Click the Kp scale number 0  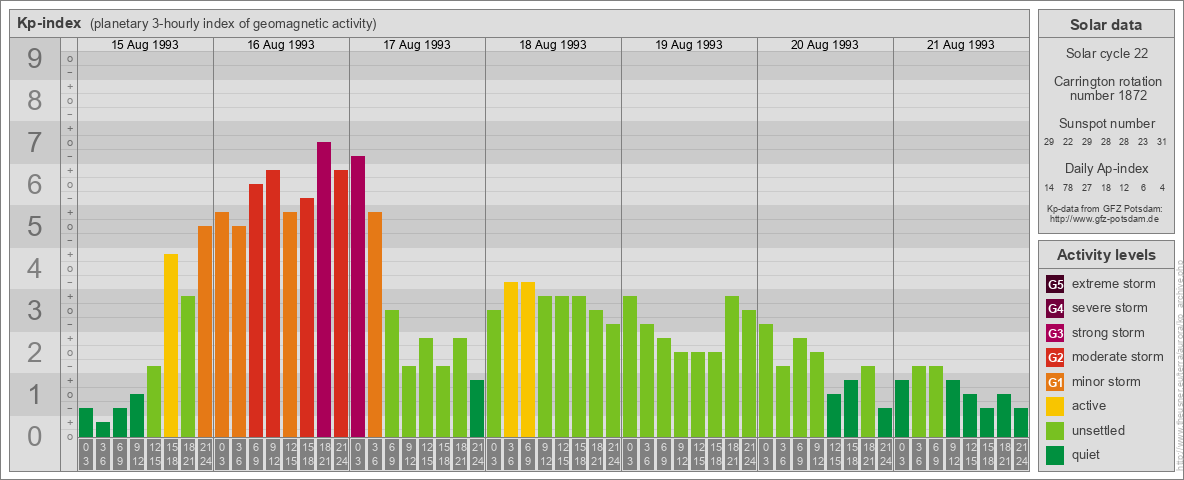(x=35, y=436)
